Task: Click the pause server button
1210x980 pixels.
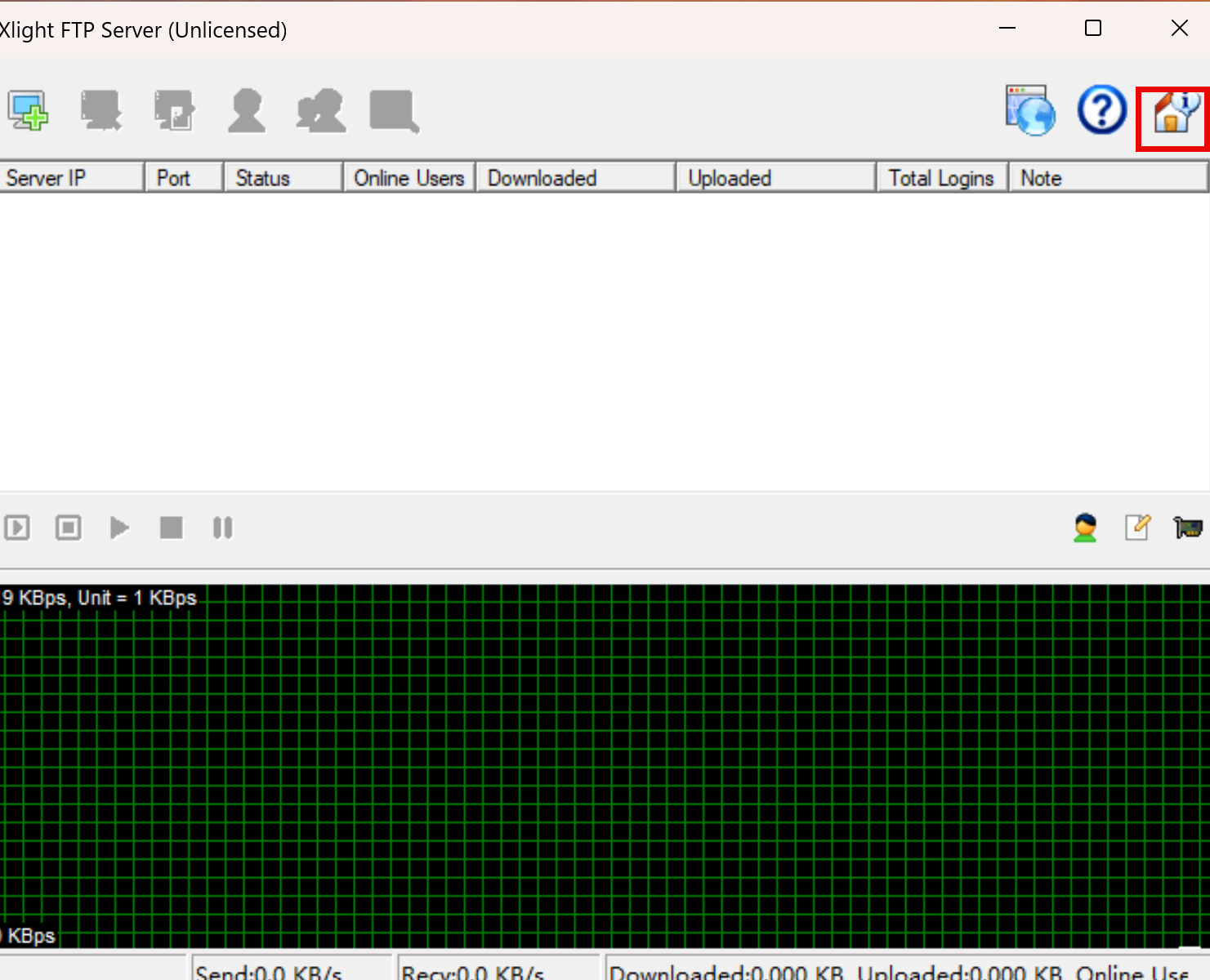Action: [x=222, y=528]
